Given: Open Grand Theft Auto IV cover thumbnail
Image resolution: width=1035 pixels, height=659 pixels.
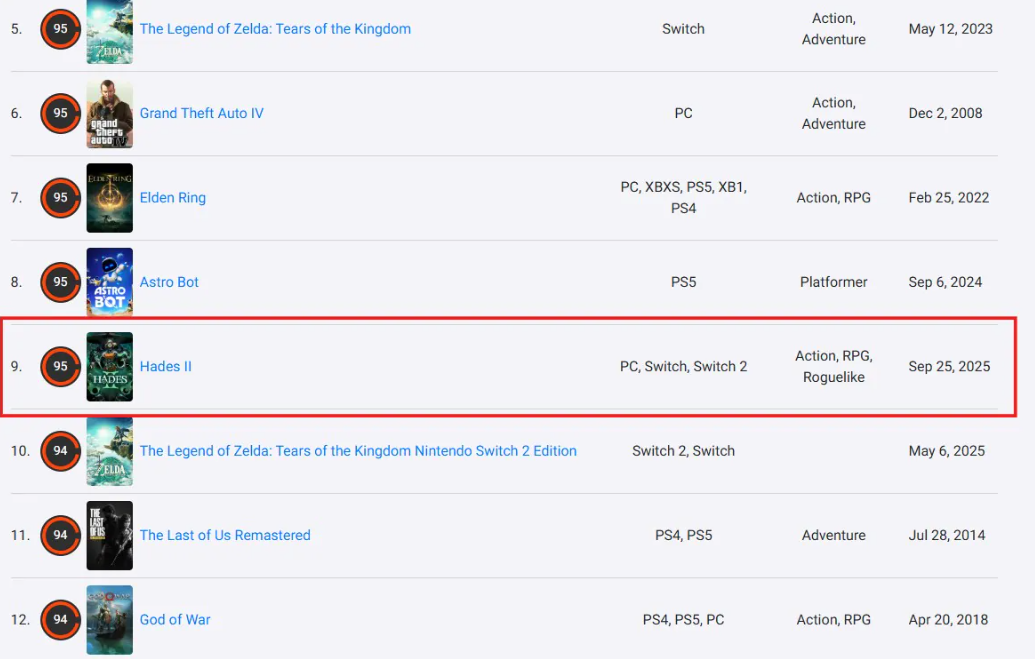Looking at the screenshot, I should (x=109, y=114).
